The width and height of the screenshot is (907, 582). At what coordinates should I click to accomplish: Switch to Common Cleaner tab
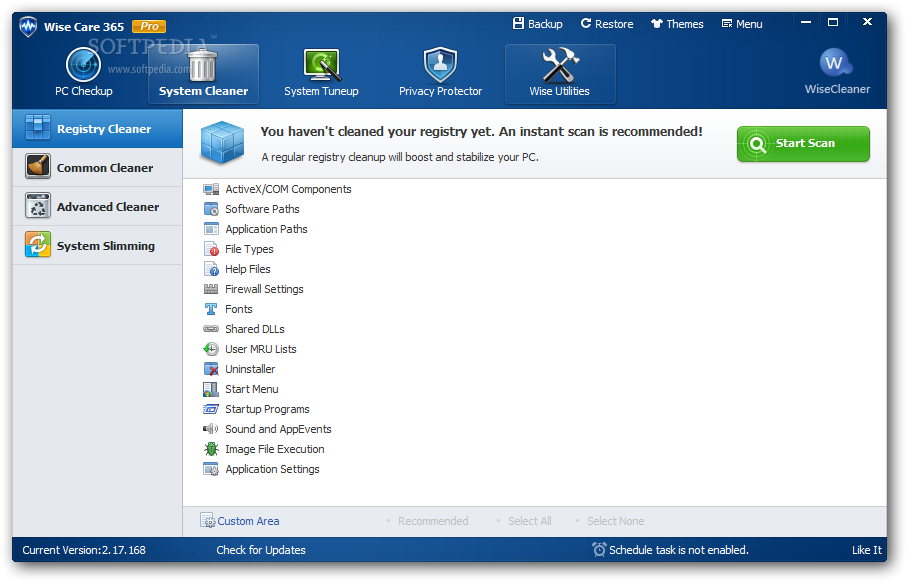tap(98, 167)
